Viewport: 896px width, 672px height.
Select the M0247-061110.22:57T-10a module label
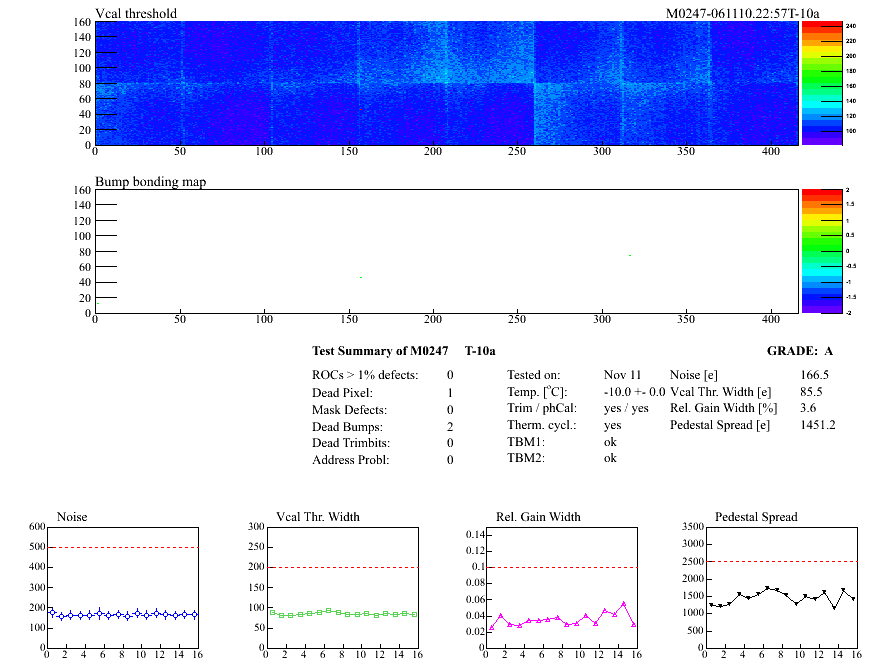[x=742, y=14]
